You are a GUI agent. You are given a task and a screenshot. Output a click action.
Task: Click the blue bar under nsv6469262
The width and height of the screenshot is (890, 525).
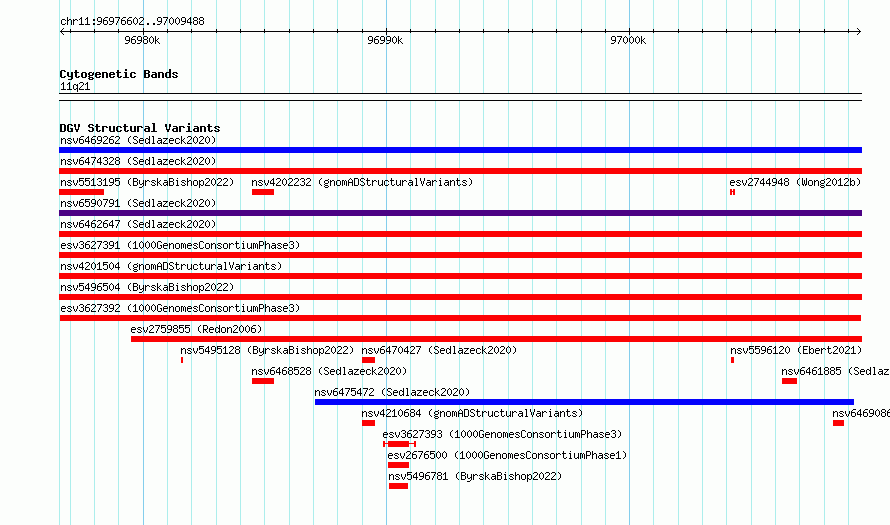(x=460, y=150)
